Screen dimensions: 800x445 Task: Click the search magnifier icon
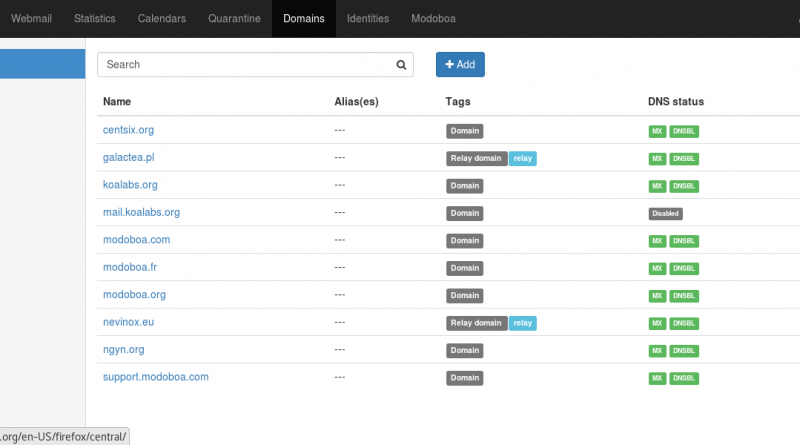(401, 65)
